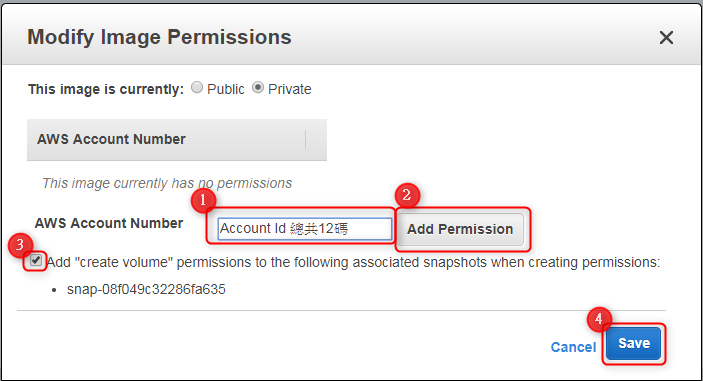Save the image permission changes
The height and width of the screenshot is (381, 703).
pyautogui.click(x=634, y=343)
